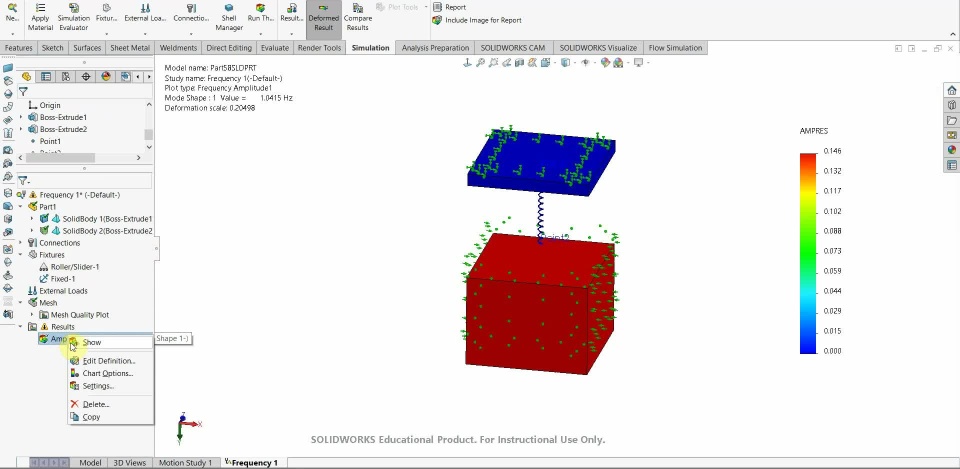Screen dimensions: 960x469
Task: Open the Hide/Show Items eye icon
Action: [x=585, y=62]
